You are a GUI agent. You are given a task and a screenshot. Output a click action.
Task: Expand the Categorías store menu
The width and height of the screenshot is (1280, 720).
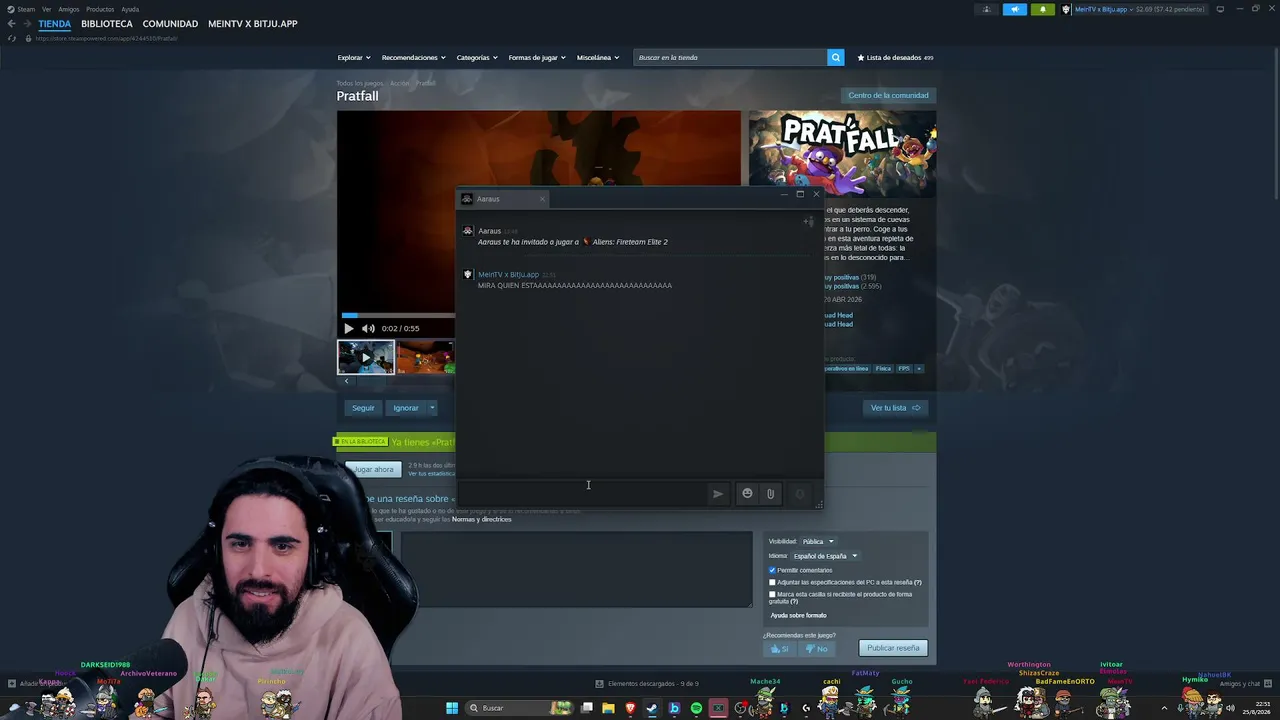pos(478,57)
